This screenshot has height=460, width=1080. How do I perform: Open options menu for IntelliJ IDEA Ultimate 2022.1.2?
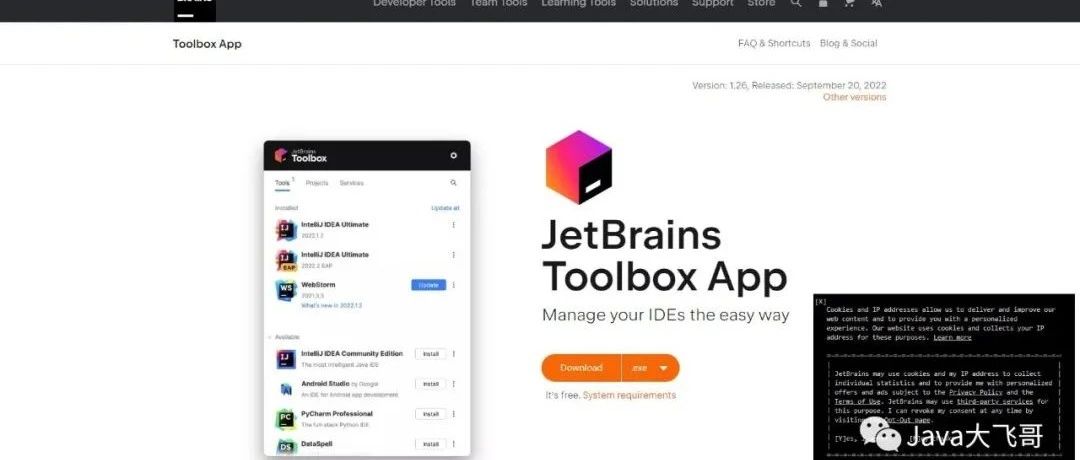click(453, 225)
